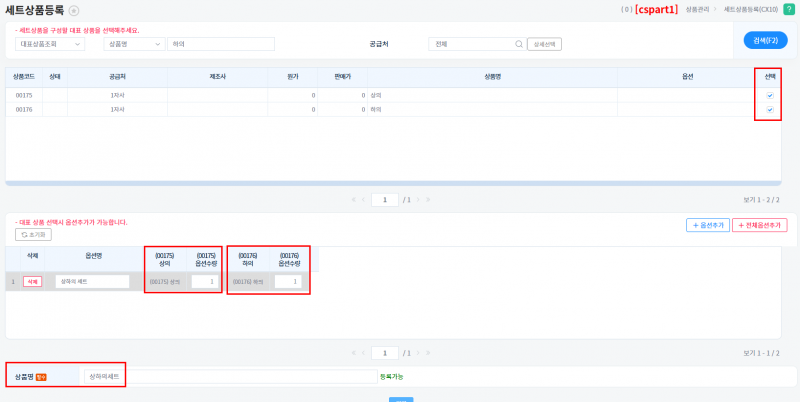The height and width of the screenshot is (402, 800).
Task: Open the 상품명 search-type dropdown
Action: click(x=134, y=44)
